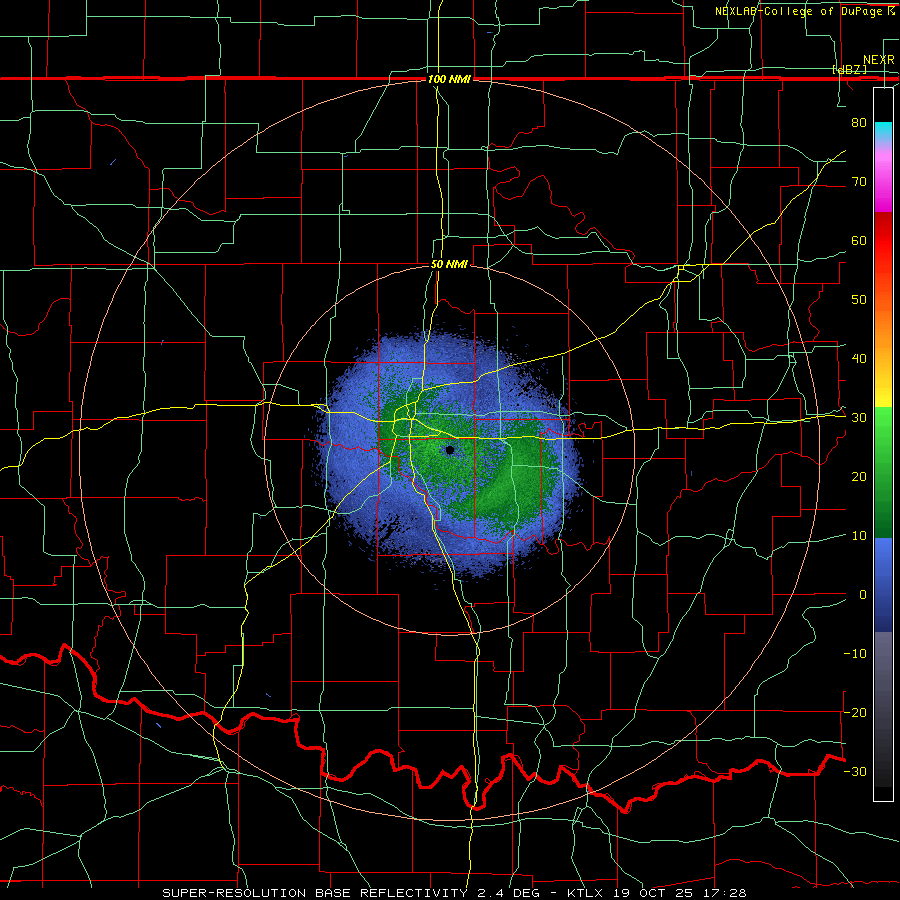Screen dimensions: 900x900
Task: Click the 40 dBZ scale value
Action: (859, 359)
